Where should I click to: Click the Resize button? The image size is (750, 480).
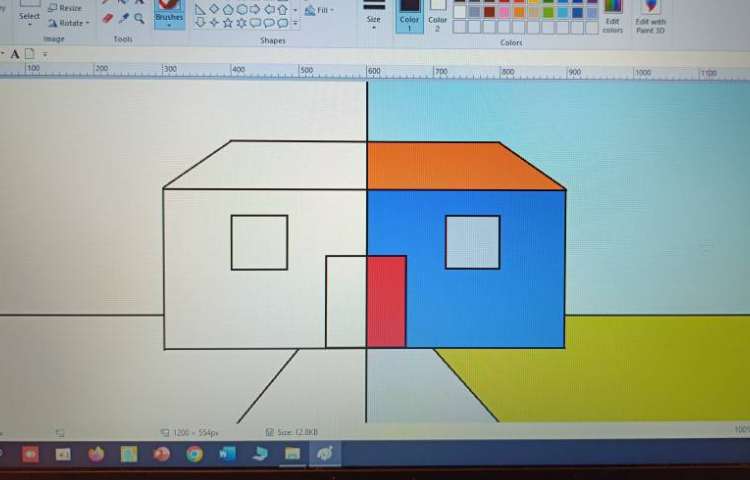[x=66, y=8]
